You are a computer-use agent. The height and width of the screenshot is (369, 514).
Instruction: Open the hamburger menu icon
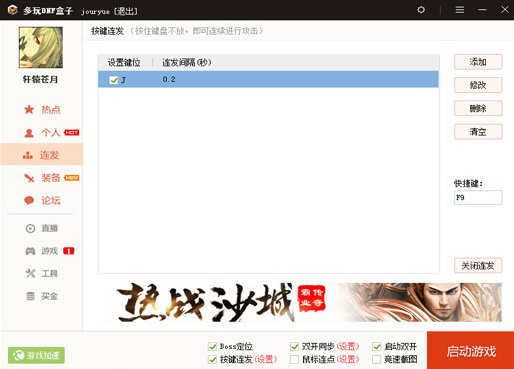click(460, 10)
